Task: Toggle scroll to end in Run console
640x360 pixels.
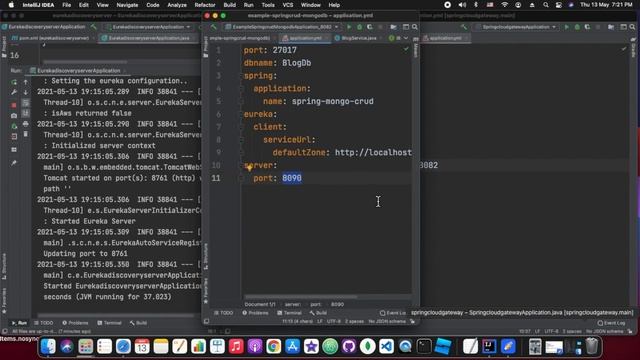Action: (26, 113)
